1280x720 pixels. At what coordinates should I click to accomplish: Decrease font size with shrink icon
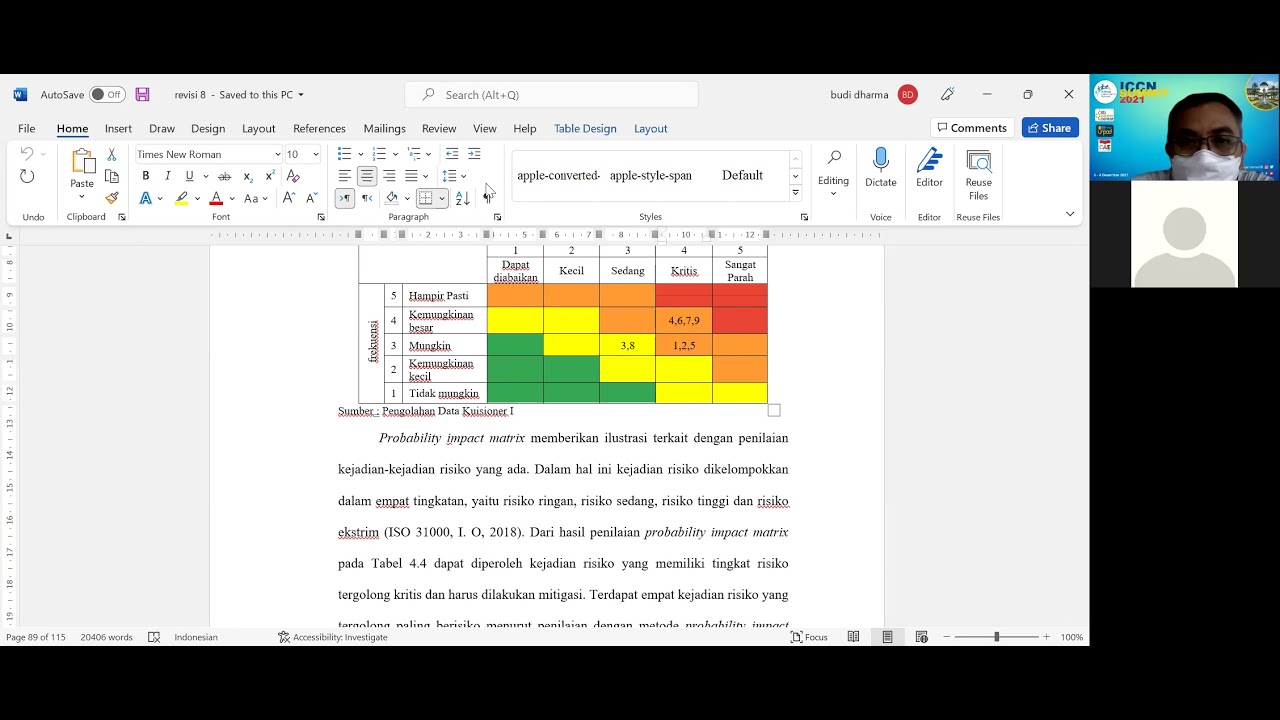coord(312,198)
